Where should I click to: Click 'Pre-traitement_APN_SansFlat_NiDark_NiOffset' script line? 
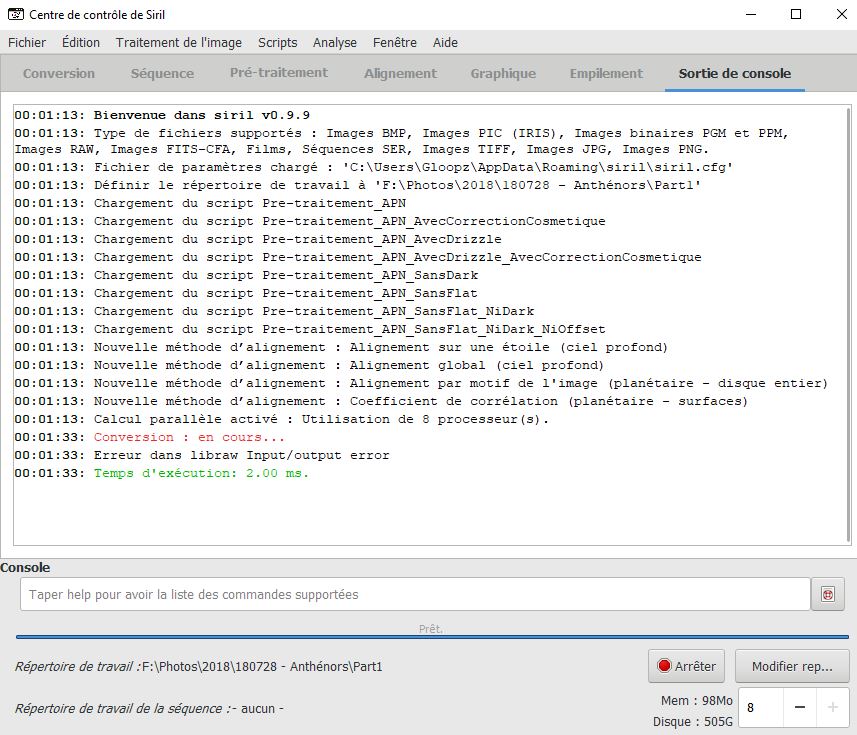[x=309, y=329]
